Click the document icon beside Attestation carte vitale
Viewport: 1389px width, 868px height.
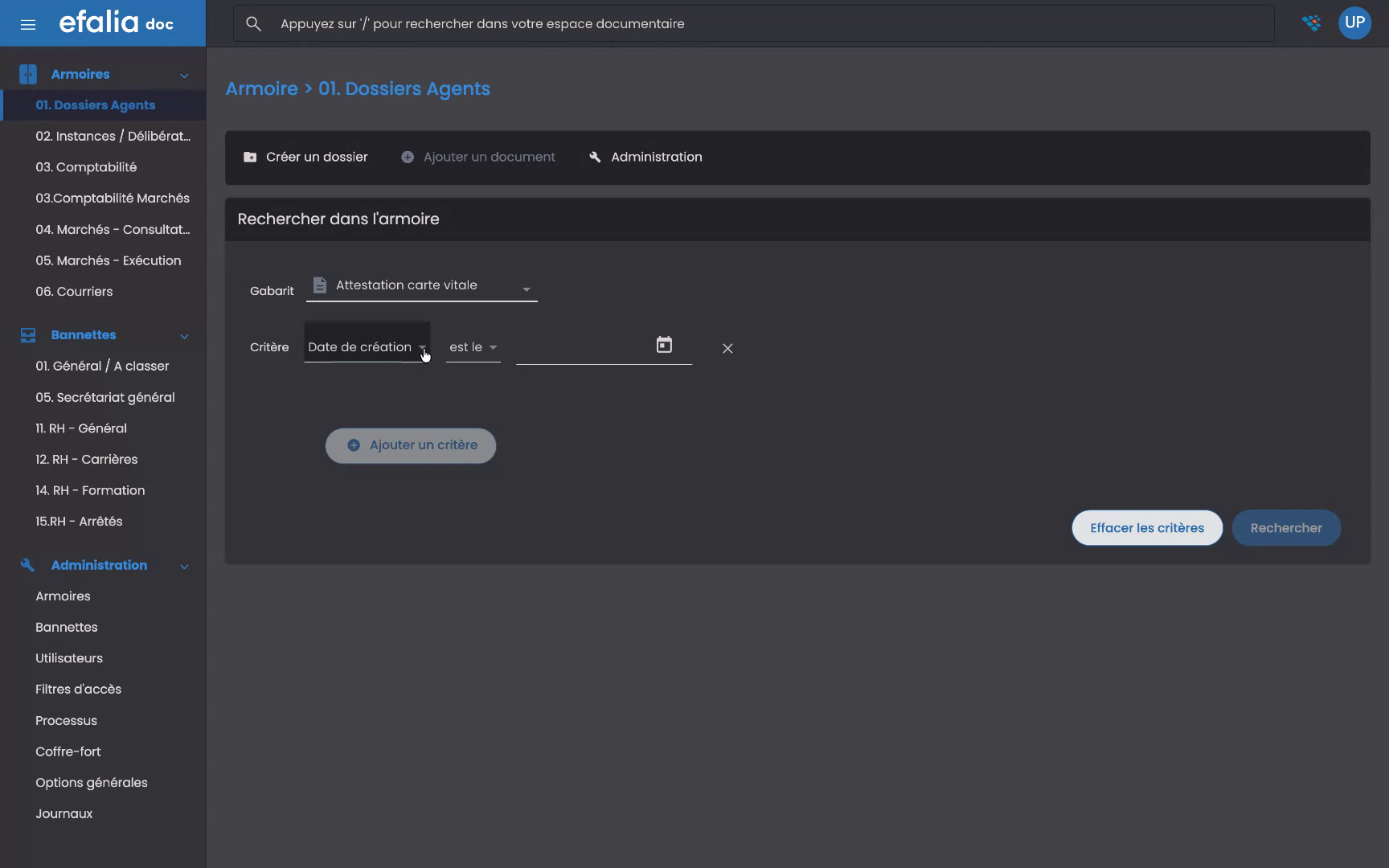coord(320,285)
